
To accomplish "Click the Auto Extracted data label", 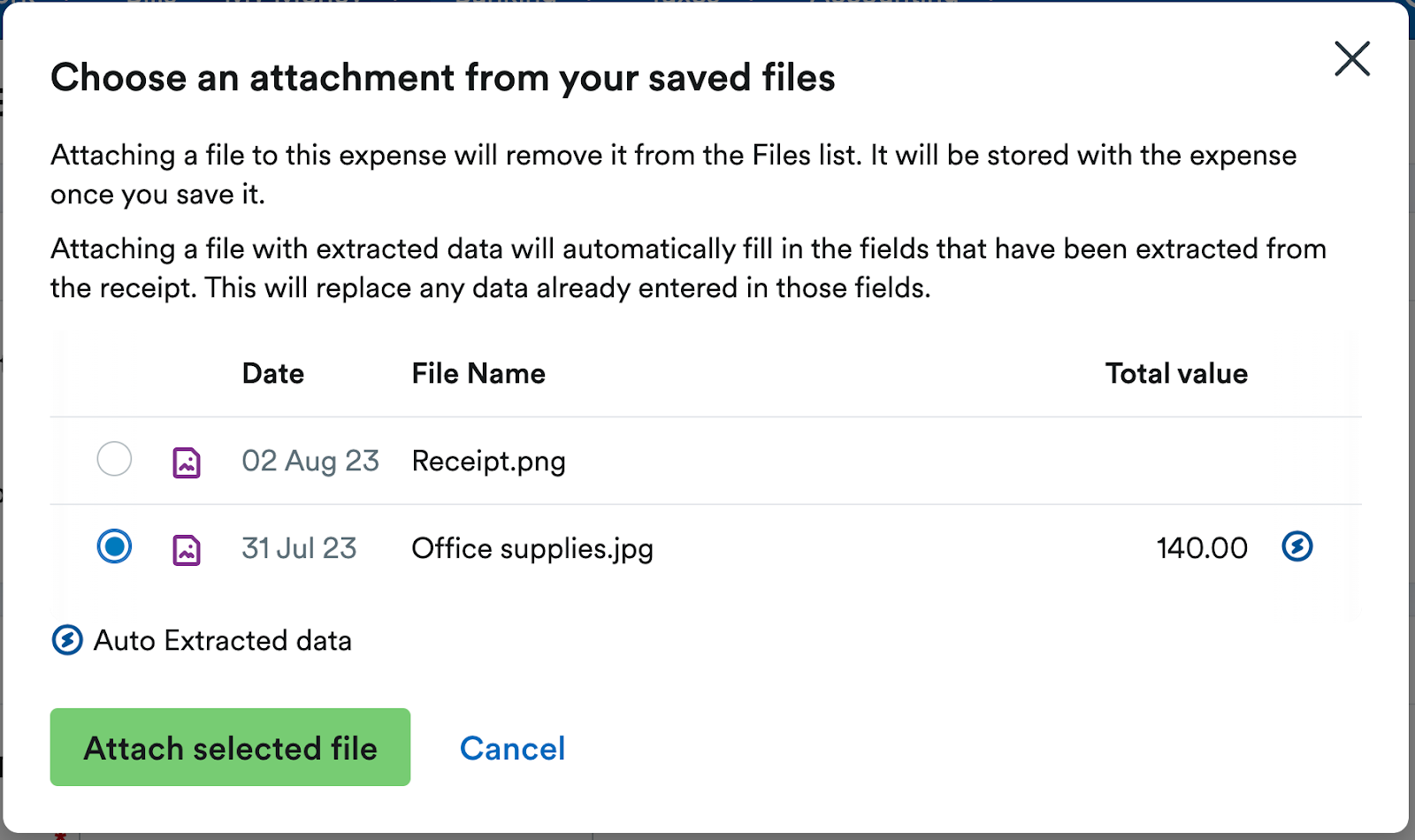I will 222,639.
